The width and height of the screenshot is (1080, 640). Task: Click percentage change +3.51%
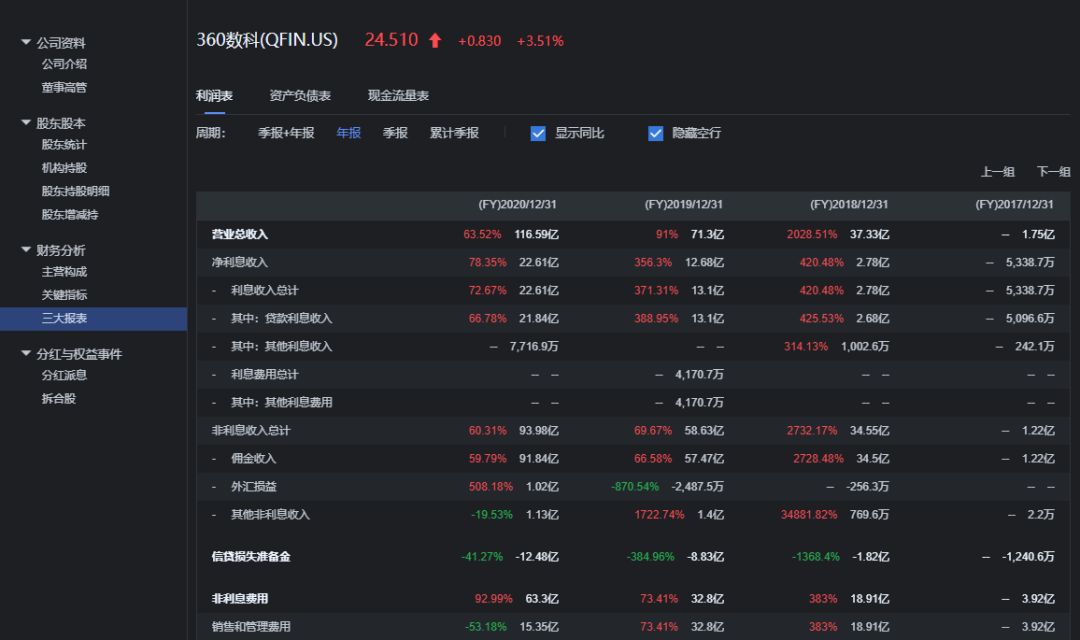coord(540,41)
